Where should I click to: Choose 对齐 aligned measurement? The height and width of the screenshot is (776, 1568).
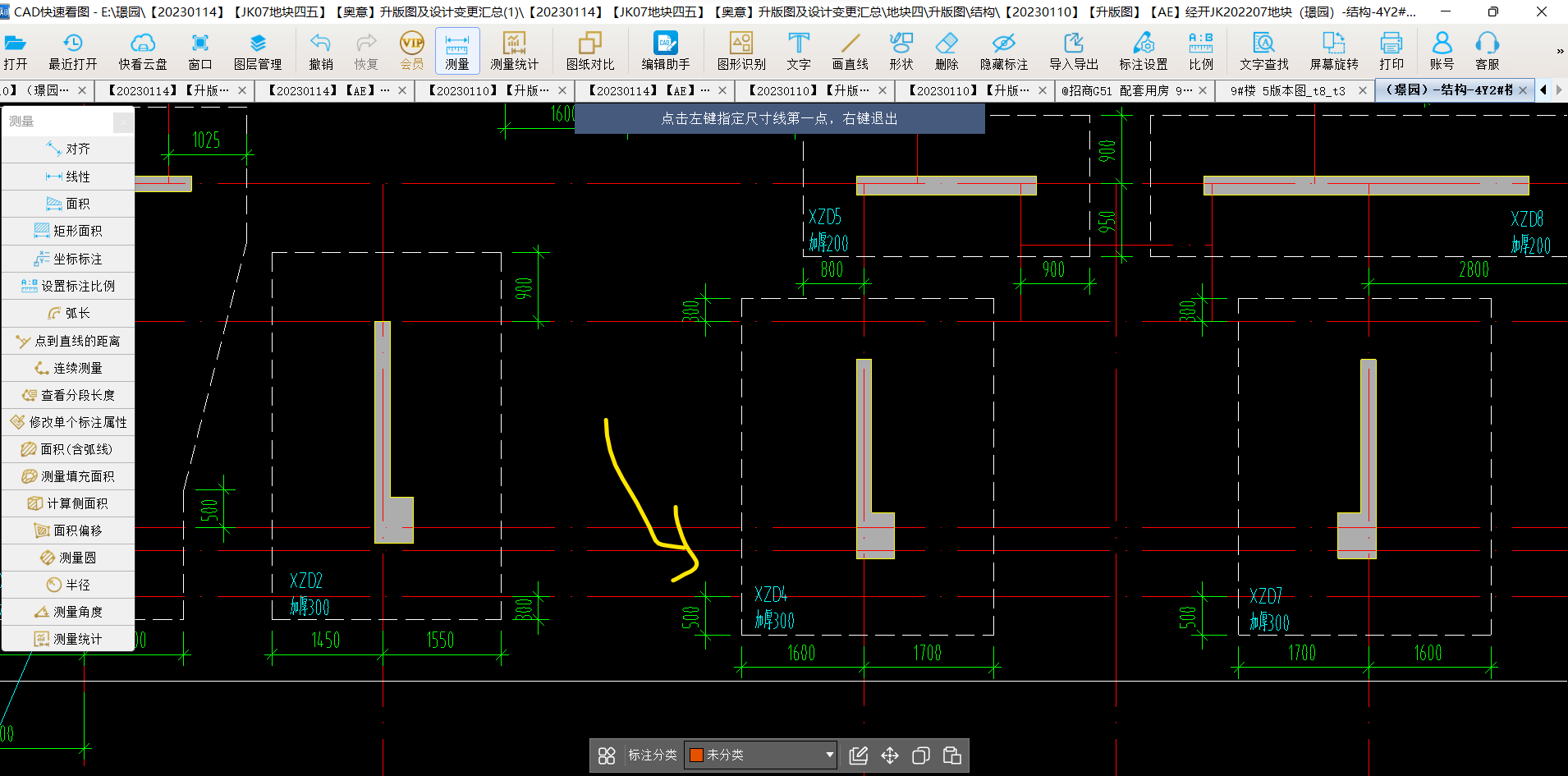(68, 149)
